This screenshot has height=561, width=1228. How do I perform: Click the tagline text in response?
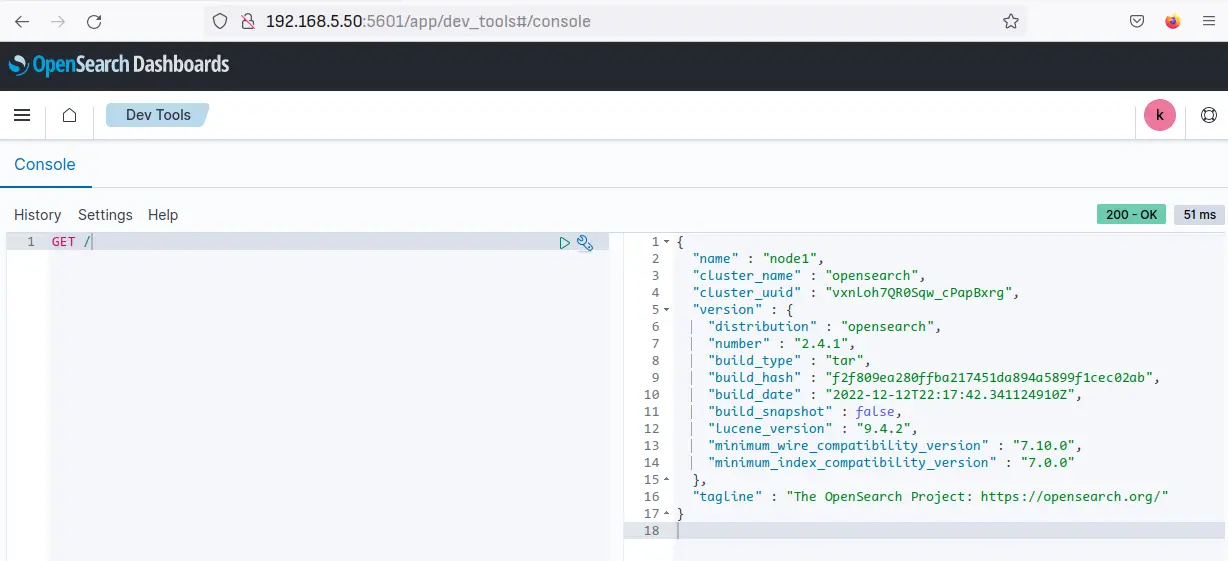click(977, 497)
